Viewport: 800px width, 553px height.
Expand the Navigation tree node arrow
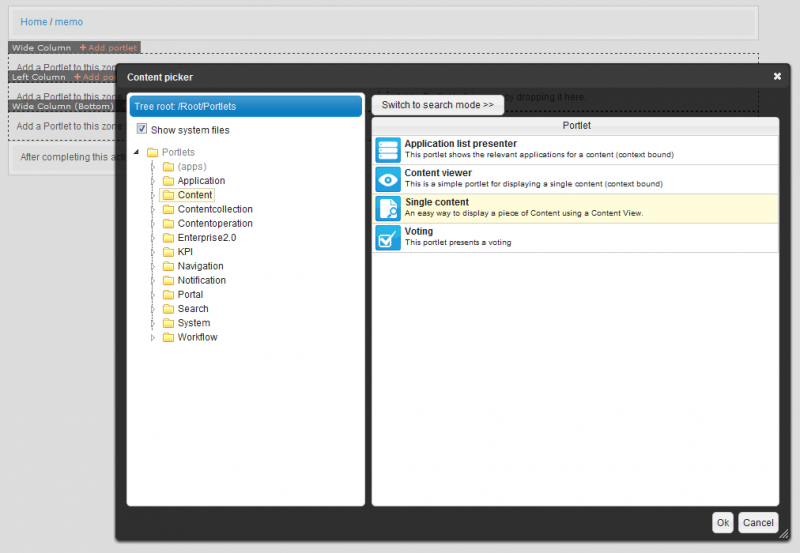(153, 266)
